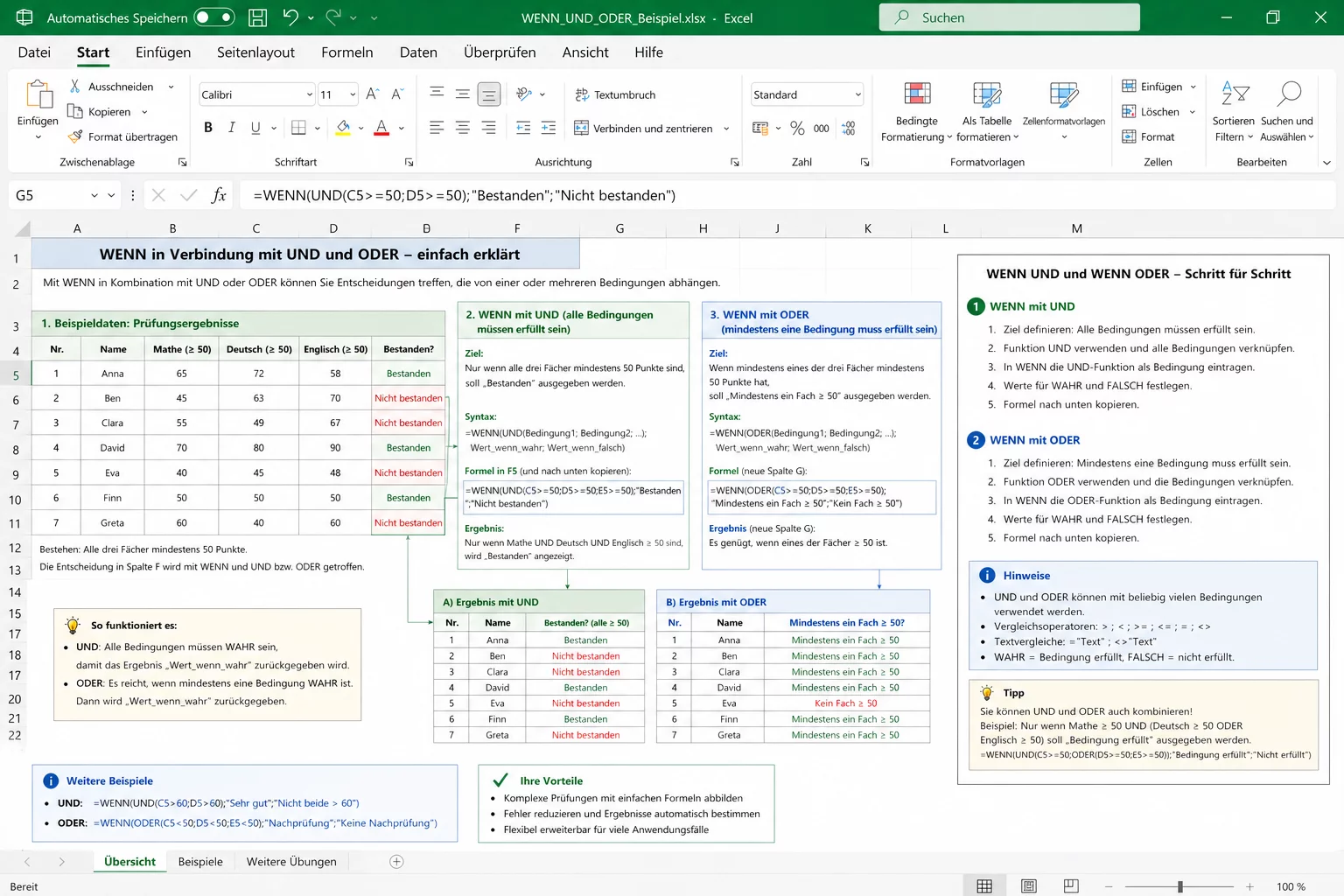1344x896 pixels.
Task: Open the Formeln ribbon tab
Action: [346, 52]
